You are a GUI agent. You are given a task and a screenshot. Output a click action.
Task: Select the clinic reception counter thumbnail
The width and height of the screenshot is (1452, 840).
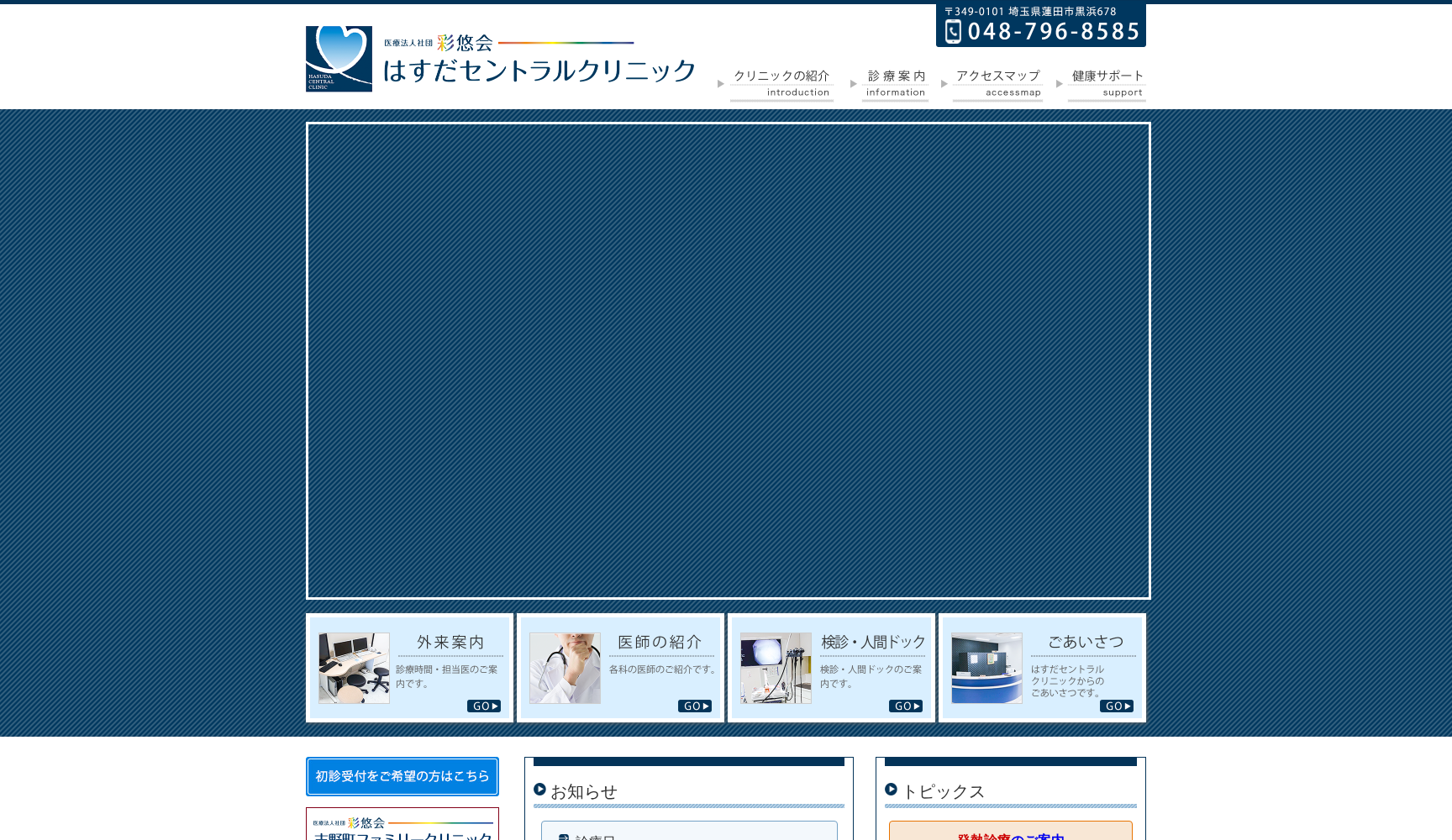[986, 668]
